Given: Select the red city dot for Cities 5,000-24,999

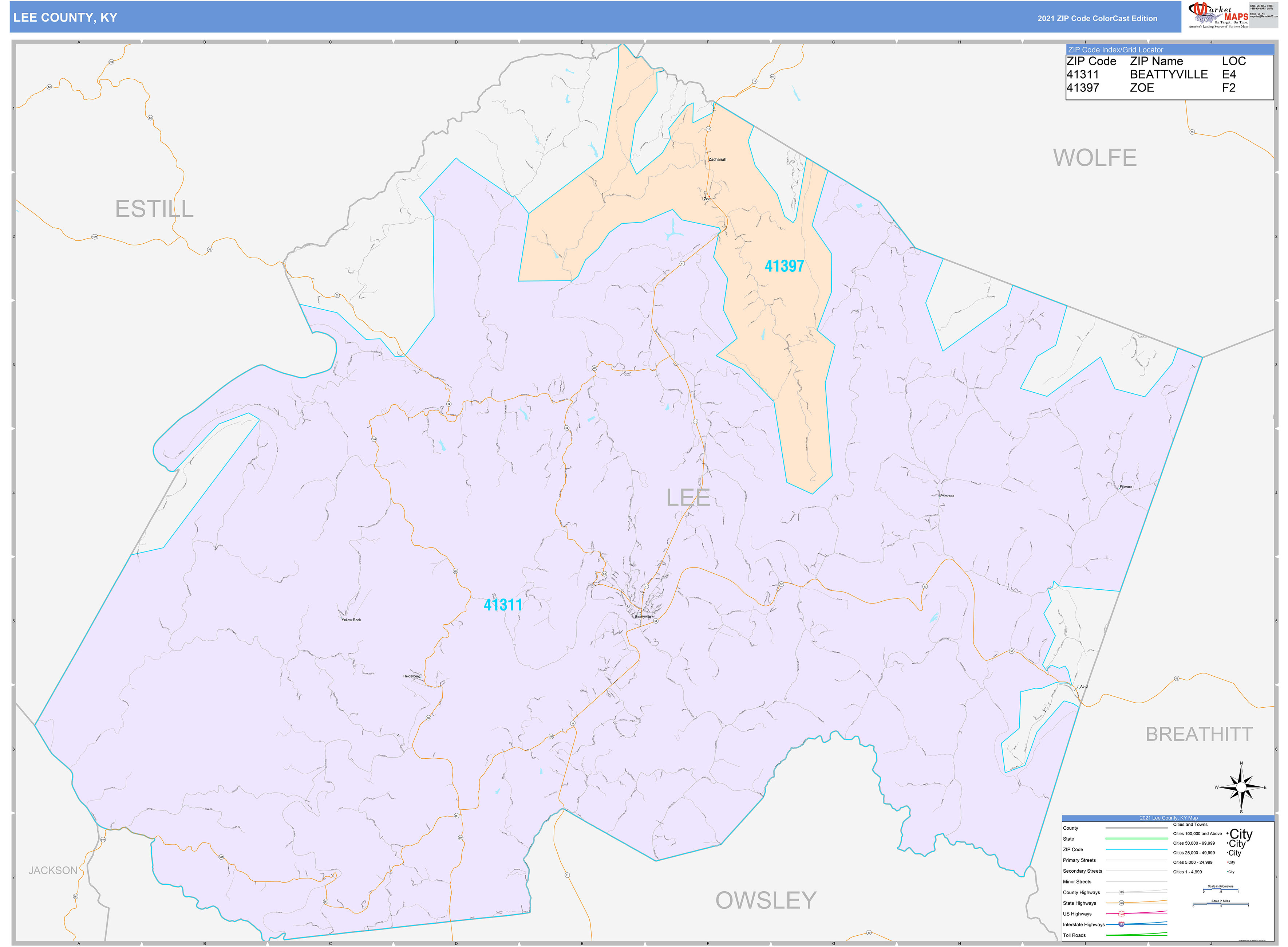Looking at the screenshot, I should [x=1227, y=862].
